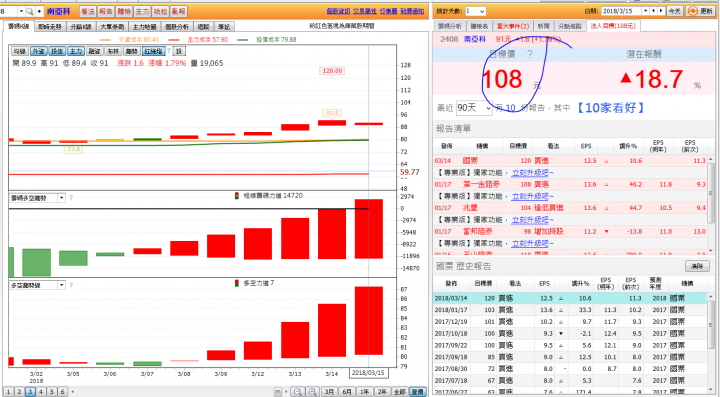Click the zoom in magnifier icon
This screenshot has height=397, width=720.
313,392
